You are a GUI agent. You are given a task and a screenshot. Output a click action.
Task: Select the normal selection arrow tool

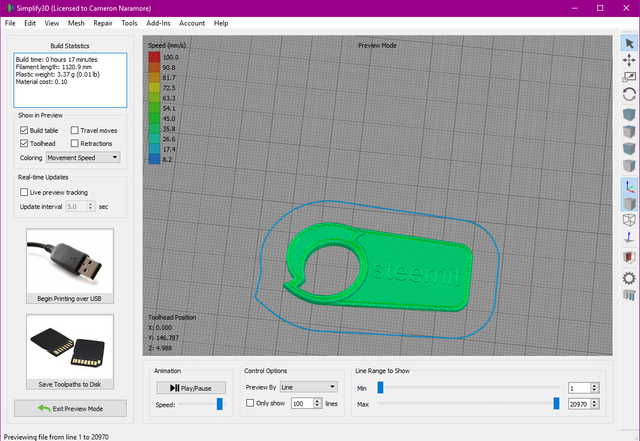click(629, 43)
